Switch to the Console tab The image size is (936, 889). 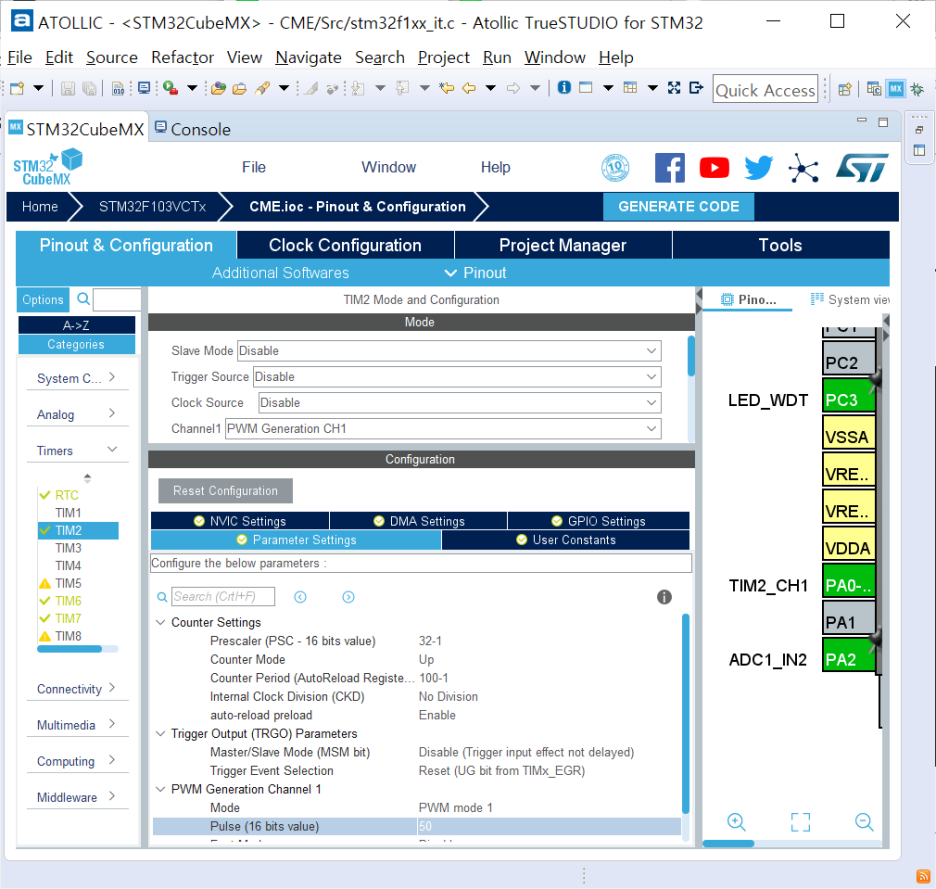pos(193,129)
